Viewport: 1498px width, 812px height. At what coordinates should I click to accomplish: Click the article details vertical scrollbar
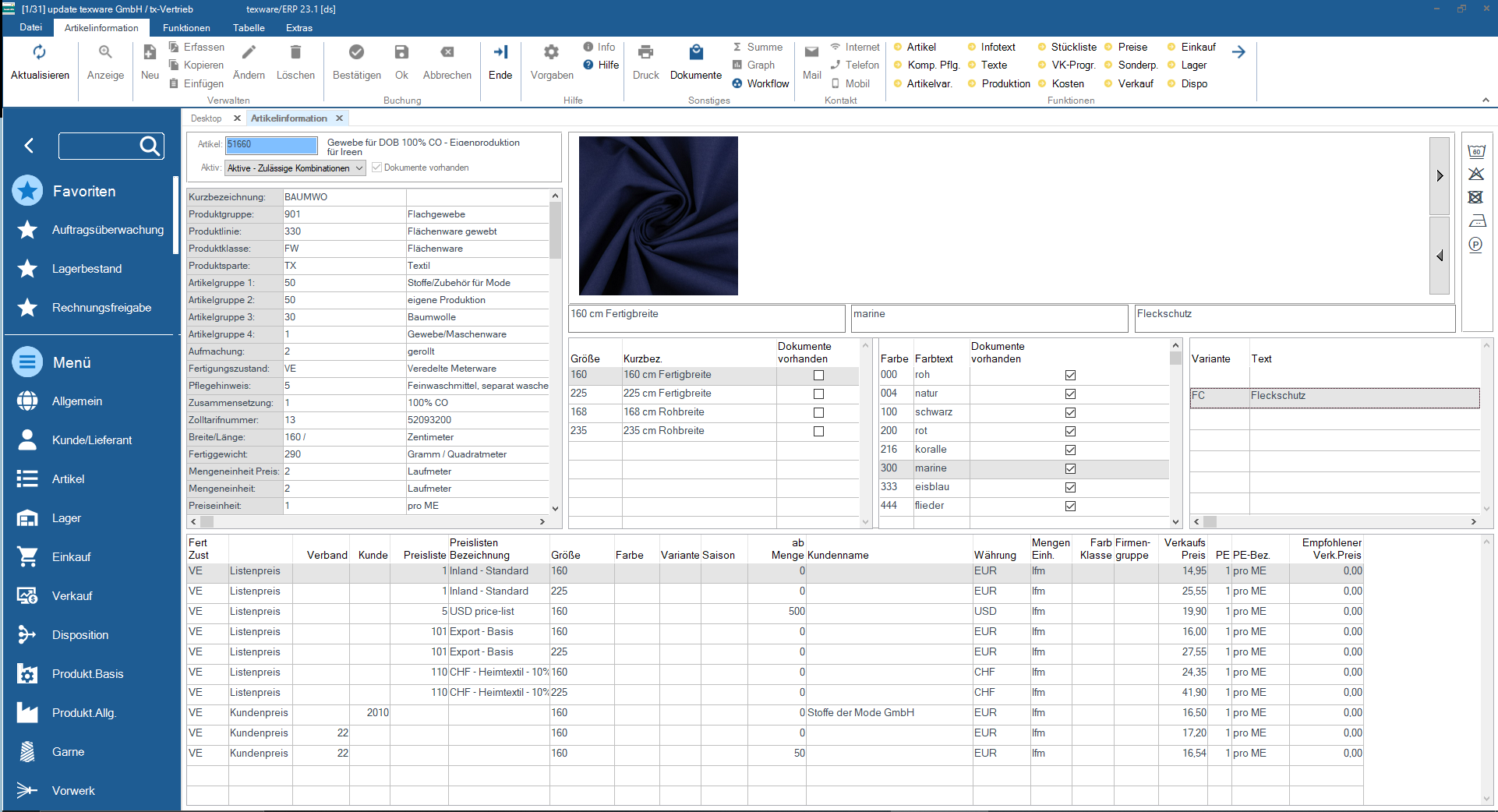[x=555, y=351]
